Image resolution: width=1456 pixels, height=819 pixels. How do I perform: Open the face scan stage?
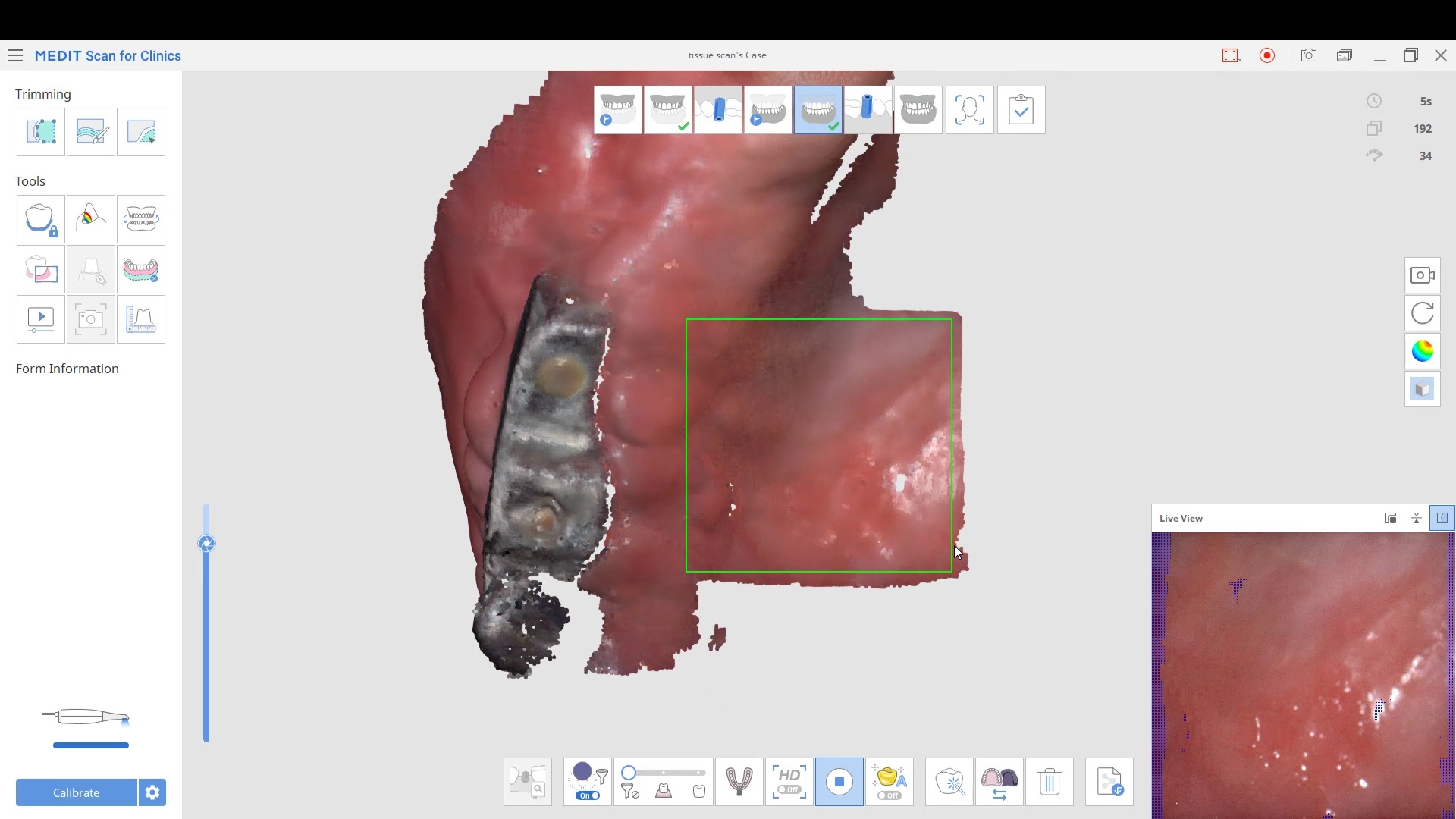pos(970,110)
